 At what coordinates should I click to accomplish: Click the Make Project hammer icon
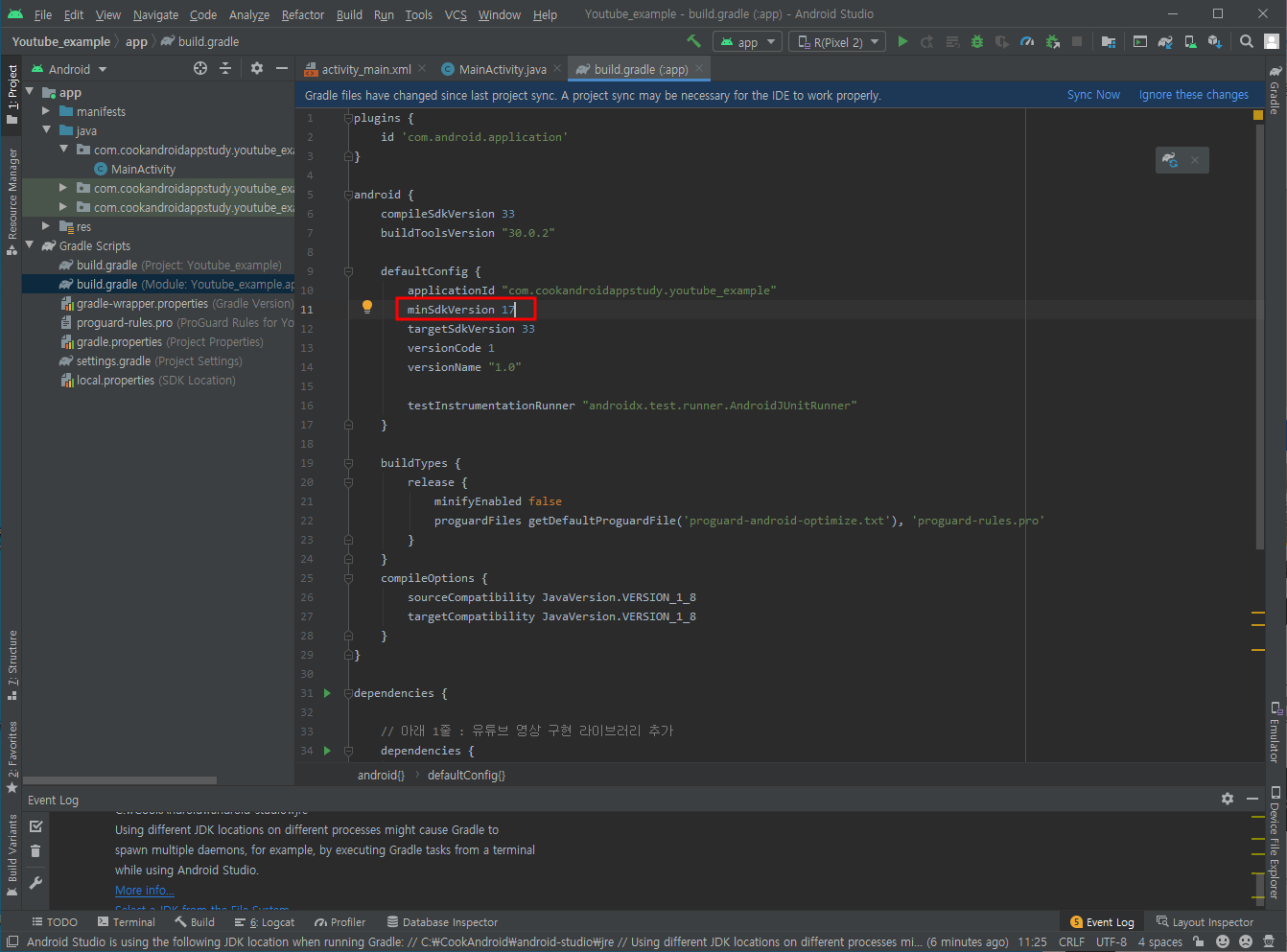pyautogui.click(x=694, y=41)
